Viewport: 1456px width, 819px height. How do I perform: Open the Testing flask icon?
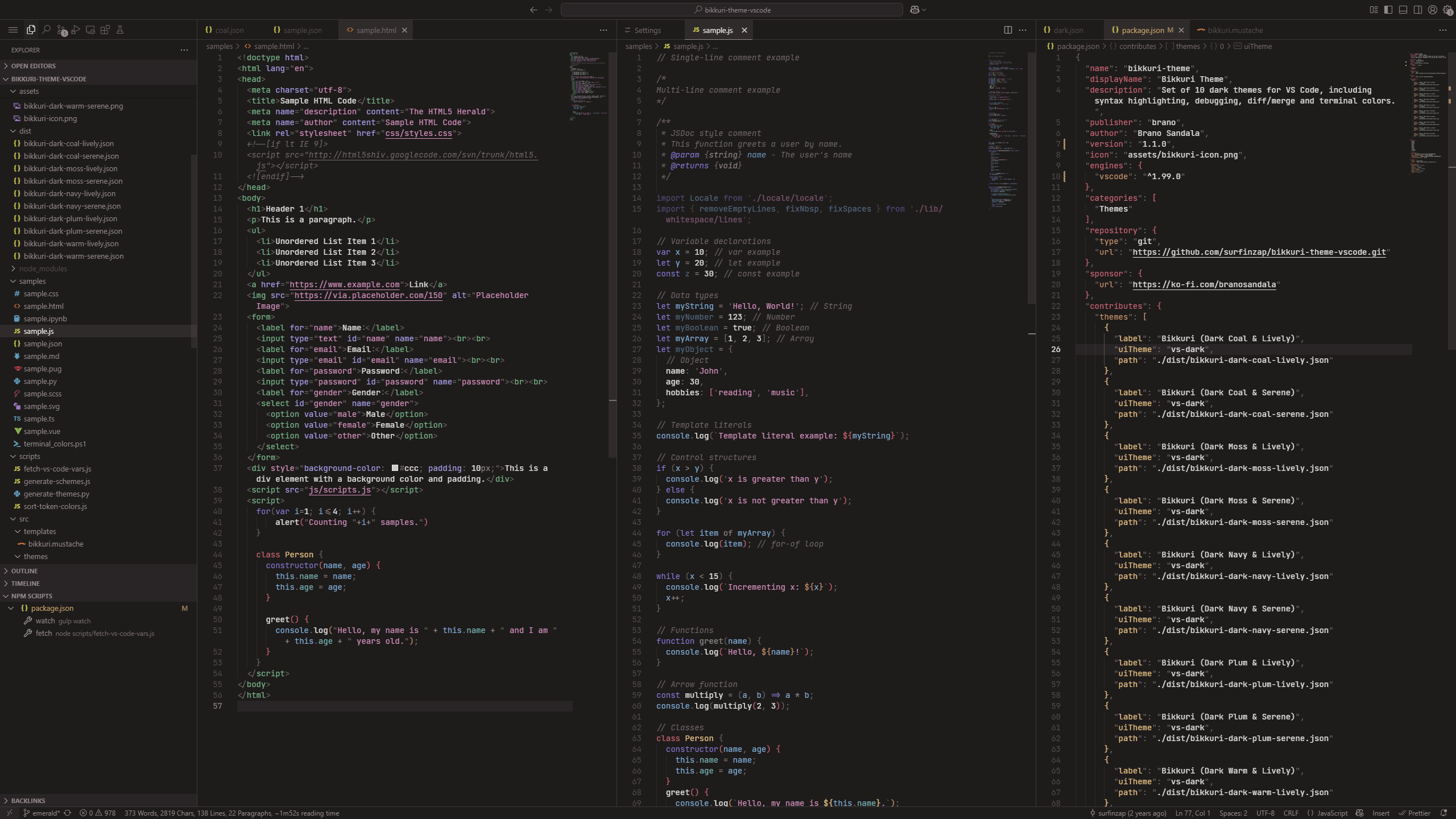120,30
